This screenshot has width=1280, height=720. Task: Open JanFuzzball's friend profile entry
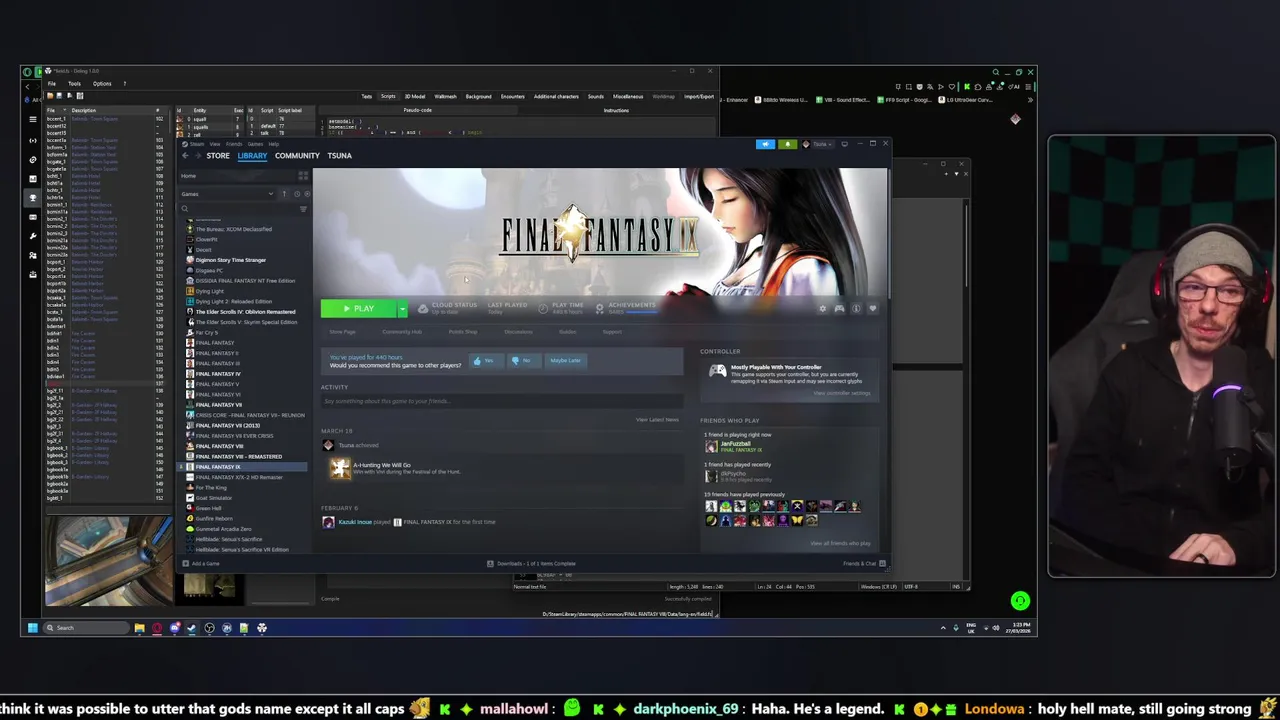(x=735, y=445)
